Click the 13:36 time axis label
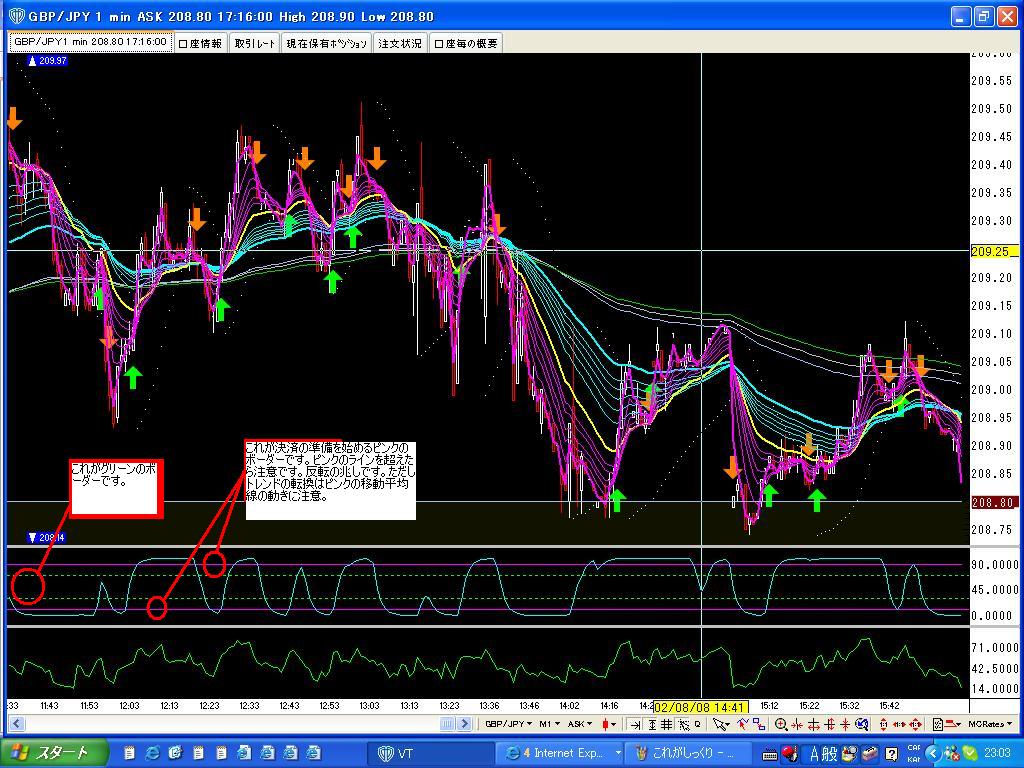1024x768 pixels. tap(489, 706)
